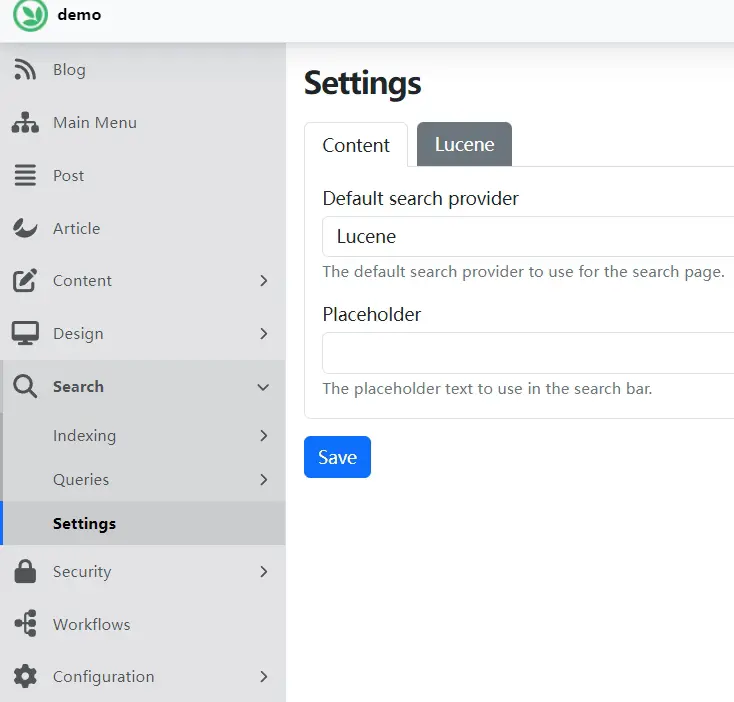Expand the Queries submenu arrow
734x702 pixels.
tap(263, 480)
